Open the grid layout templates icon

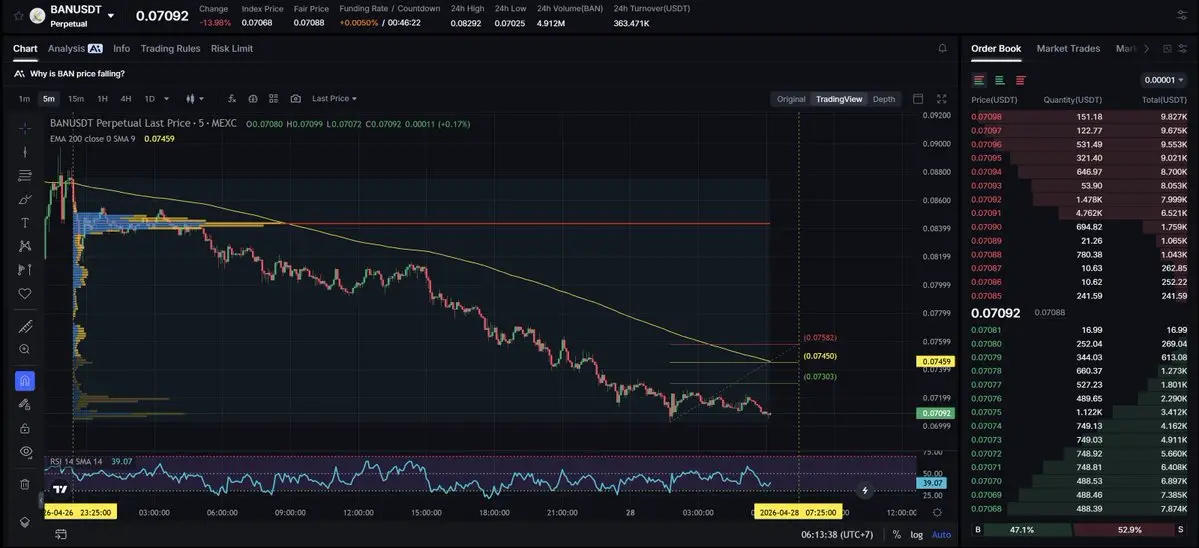[x=273, y=99]
